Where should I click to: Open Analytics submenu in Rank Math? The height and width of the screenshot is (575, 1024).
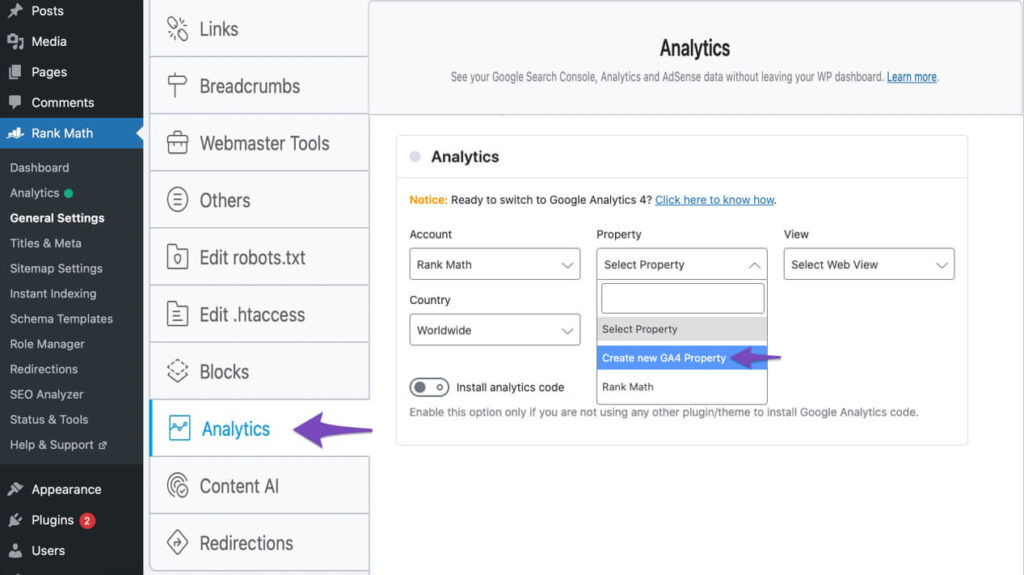(35, 193)
